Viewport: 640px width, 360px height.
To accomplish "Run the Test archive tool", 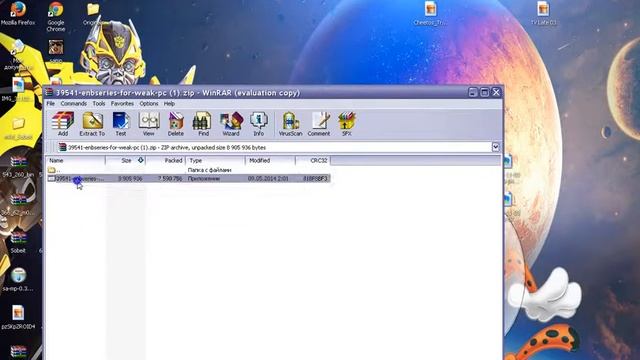I will click(x=121, y=124).
